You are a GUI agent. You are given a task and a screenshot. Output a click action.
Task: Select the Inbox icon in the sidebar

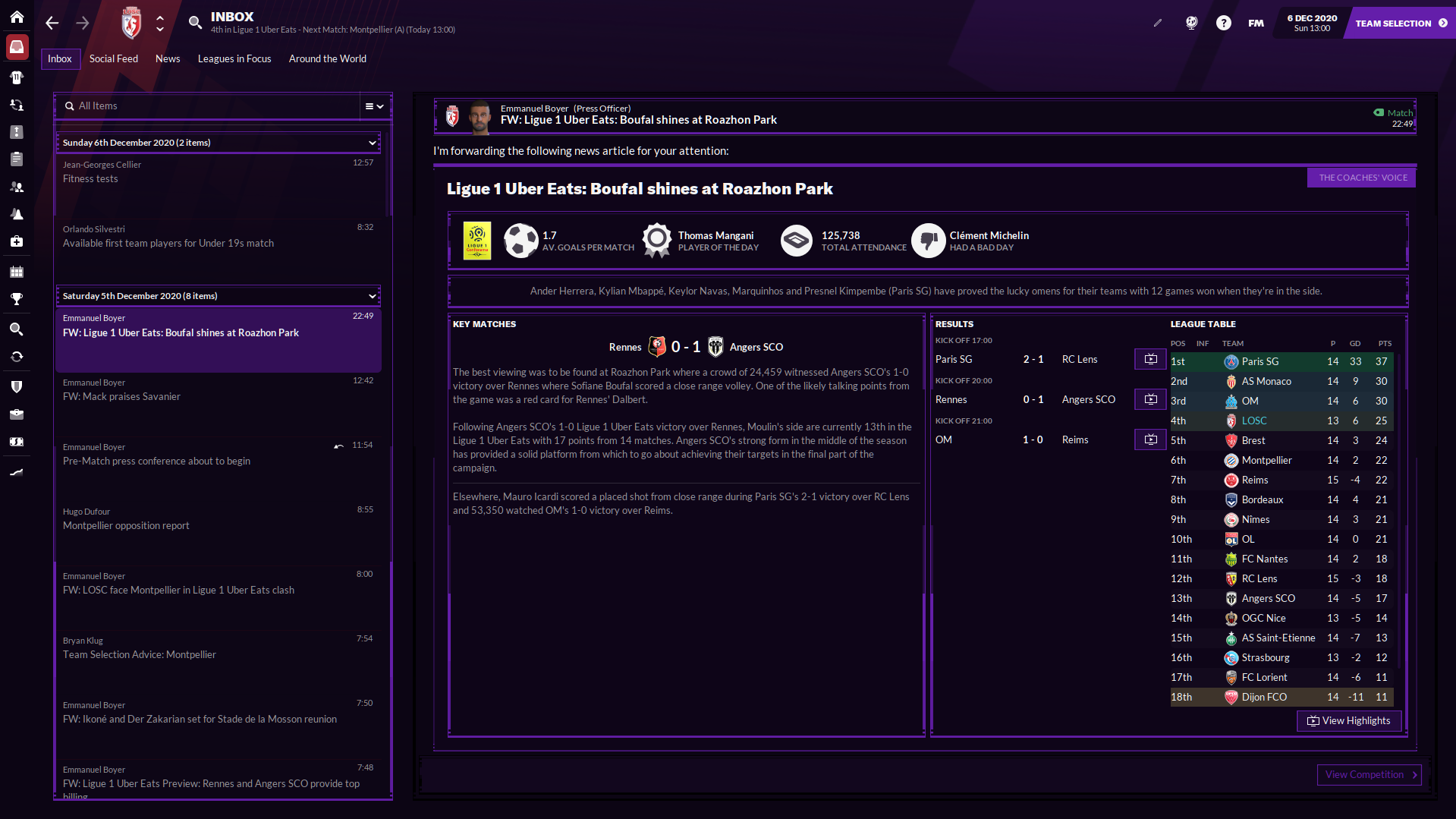point(17,47)
